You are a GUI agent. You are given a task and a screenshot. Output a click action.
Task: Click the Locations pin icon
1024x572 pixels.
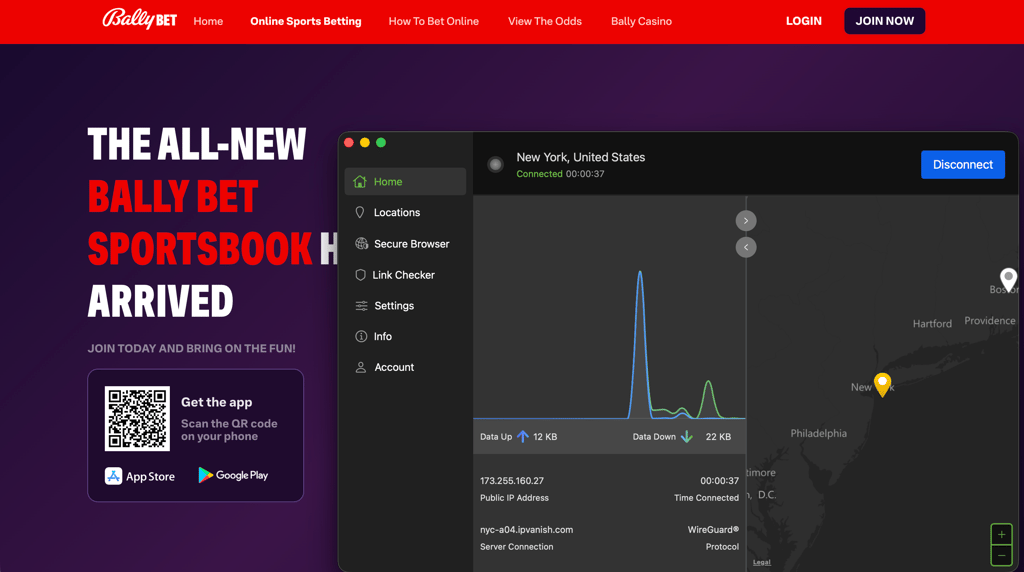pos(360,212)
